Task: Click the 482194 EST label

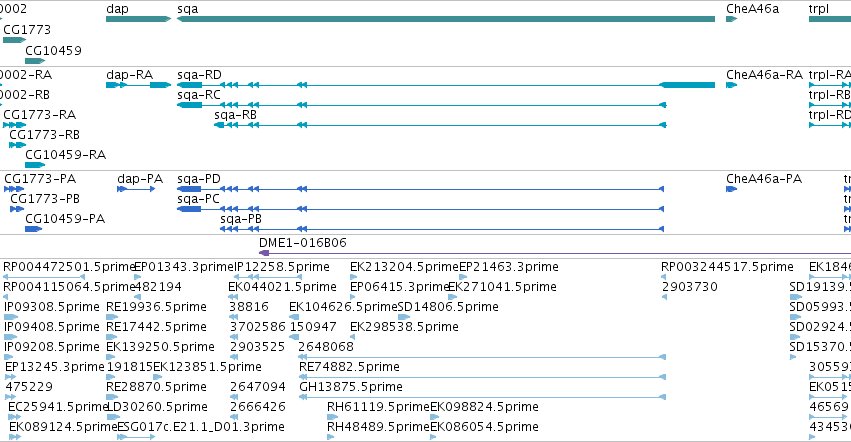Action: 158,287
